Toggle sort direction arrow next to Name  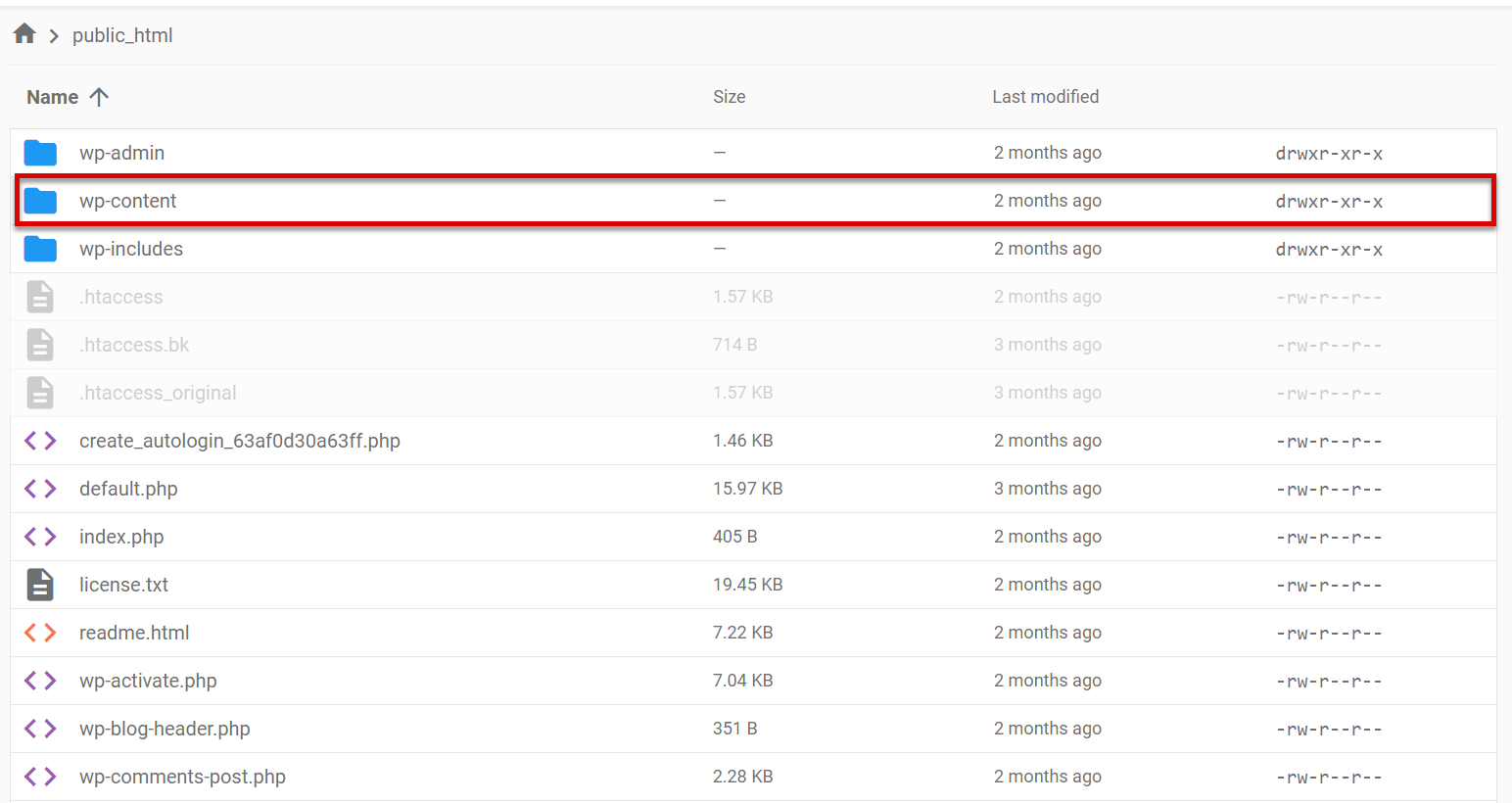click(99, 97)
